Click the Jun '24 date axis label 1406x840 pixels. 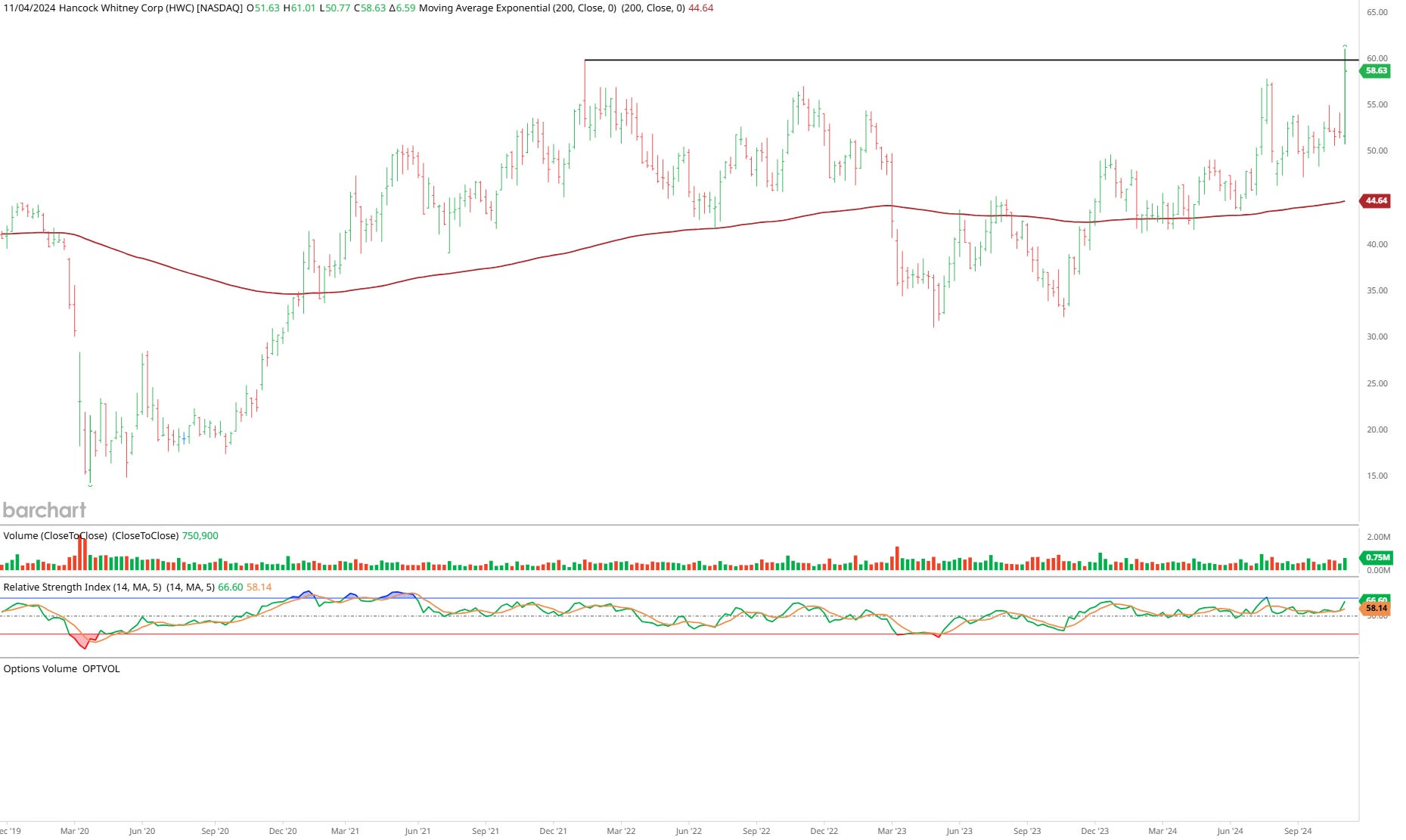[x=1230, y=831]
